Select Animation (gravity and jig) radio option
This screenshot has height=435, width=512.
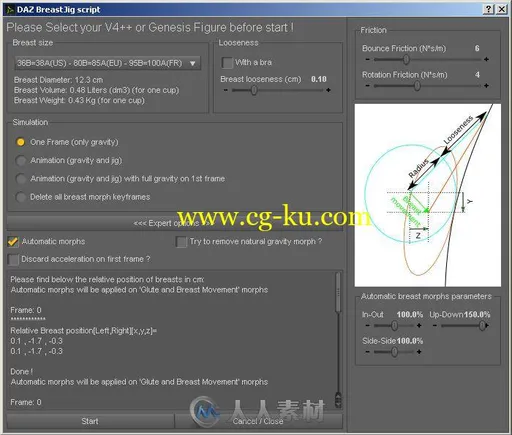[x=21, y=160]
